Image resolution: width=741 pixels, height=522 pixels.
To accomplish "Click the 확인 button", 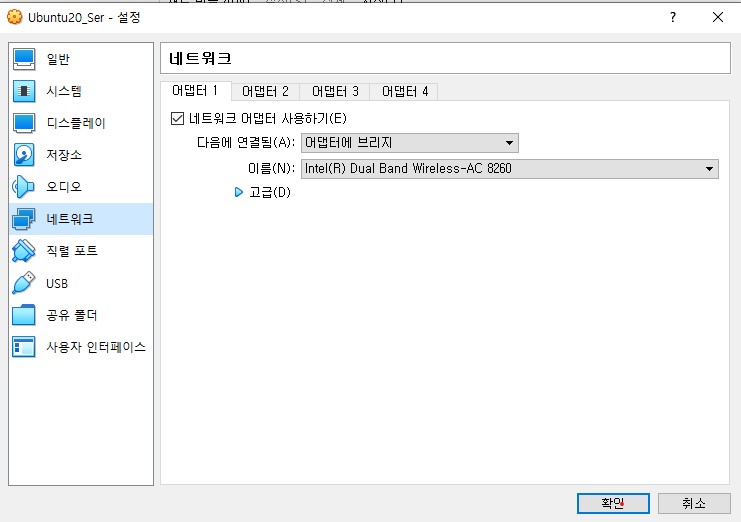I will (613, 504).
